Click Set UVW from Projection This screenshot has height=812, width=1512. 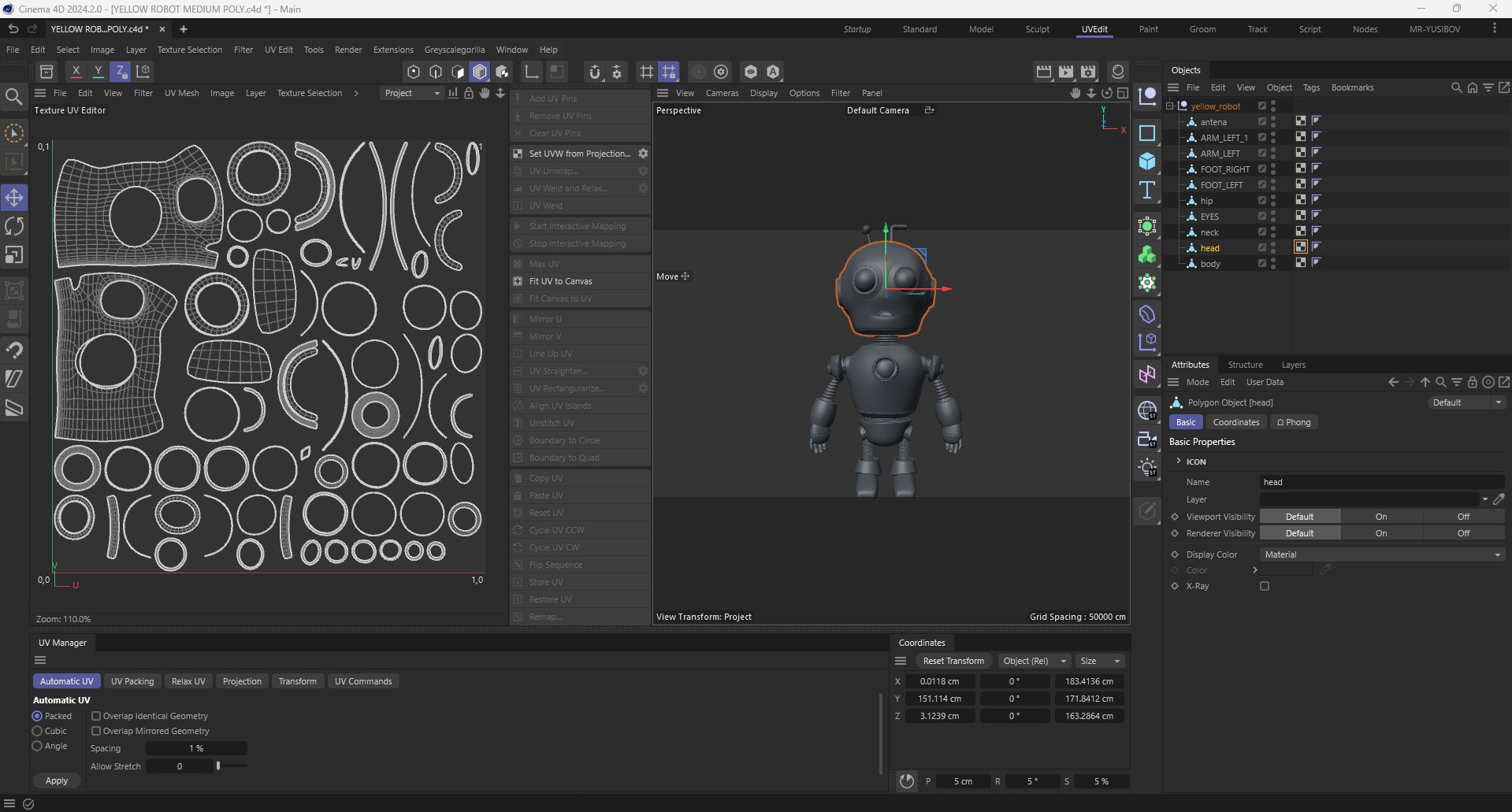(573, 154)
